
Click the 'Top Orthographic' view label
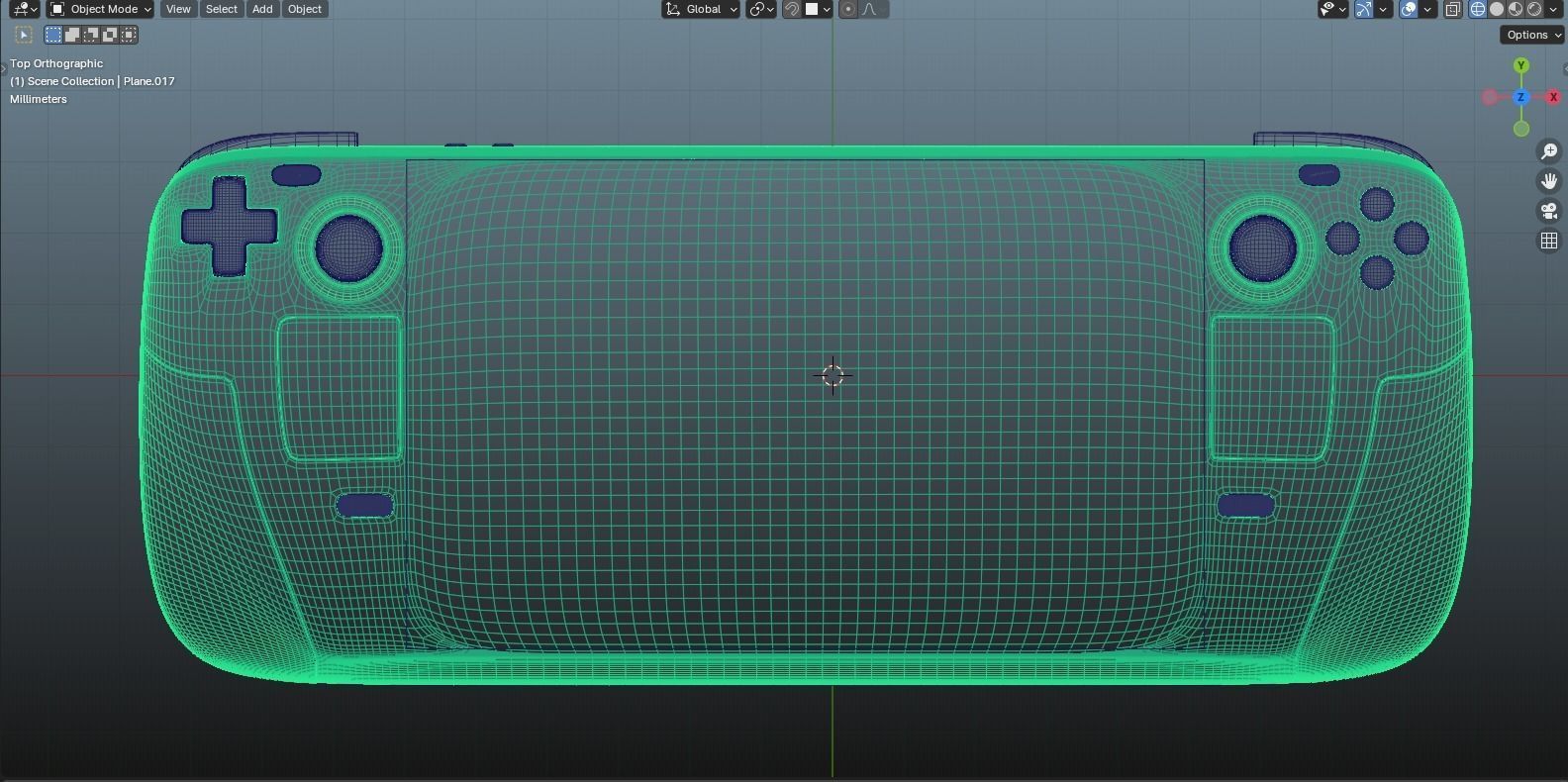coord(56,63)
